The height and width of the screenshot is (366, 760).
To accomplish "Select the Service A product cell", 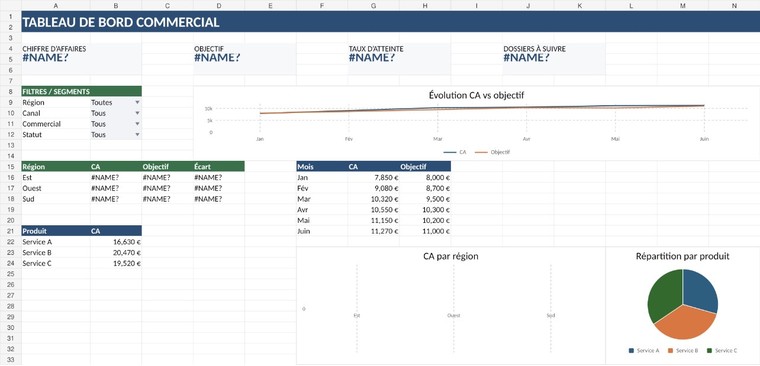I will point(56,242).
